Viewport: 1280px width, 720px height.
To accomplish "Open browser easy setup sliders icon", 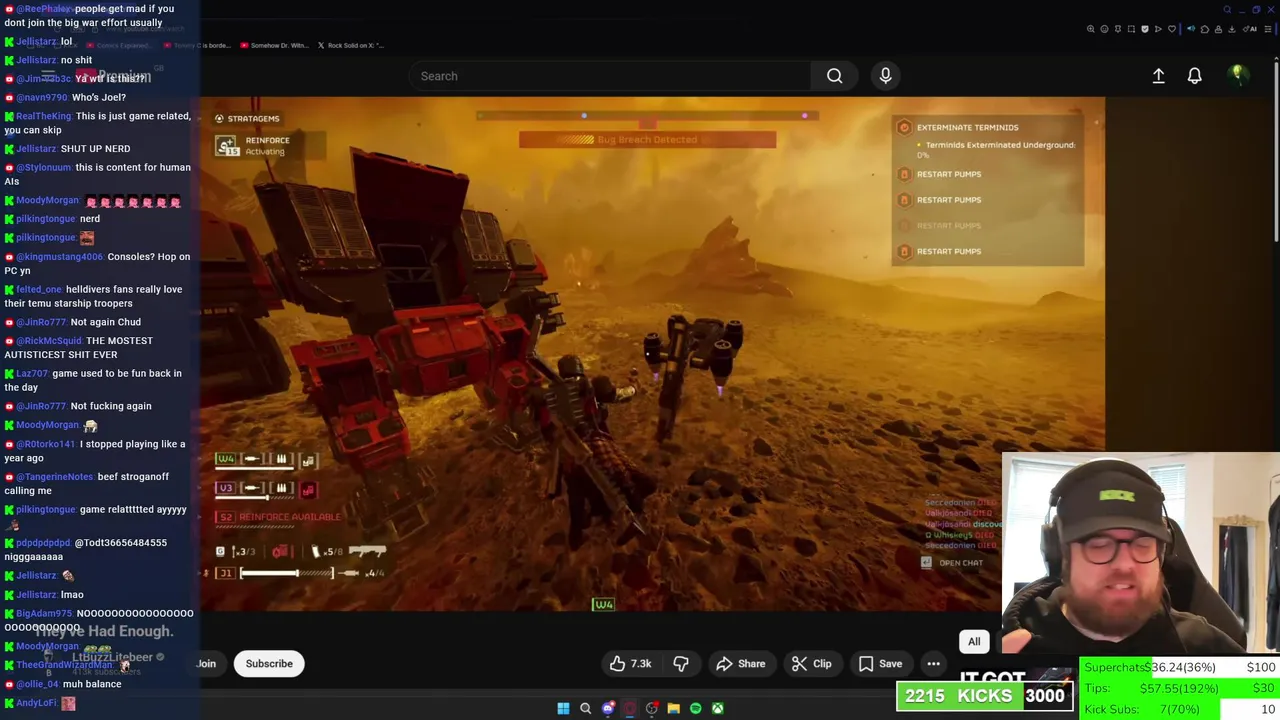I will 1268,29.
